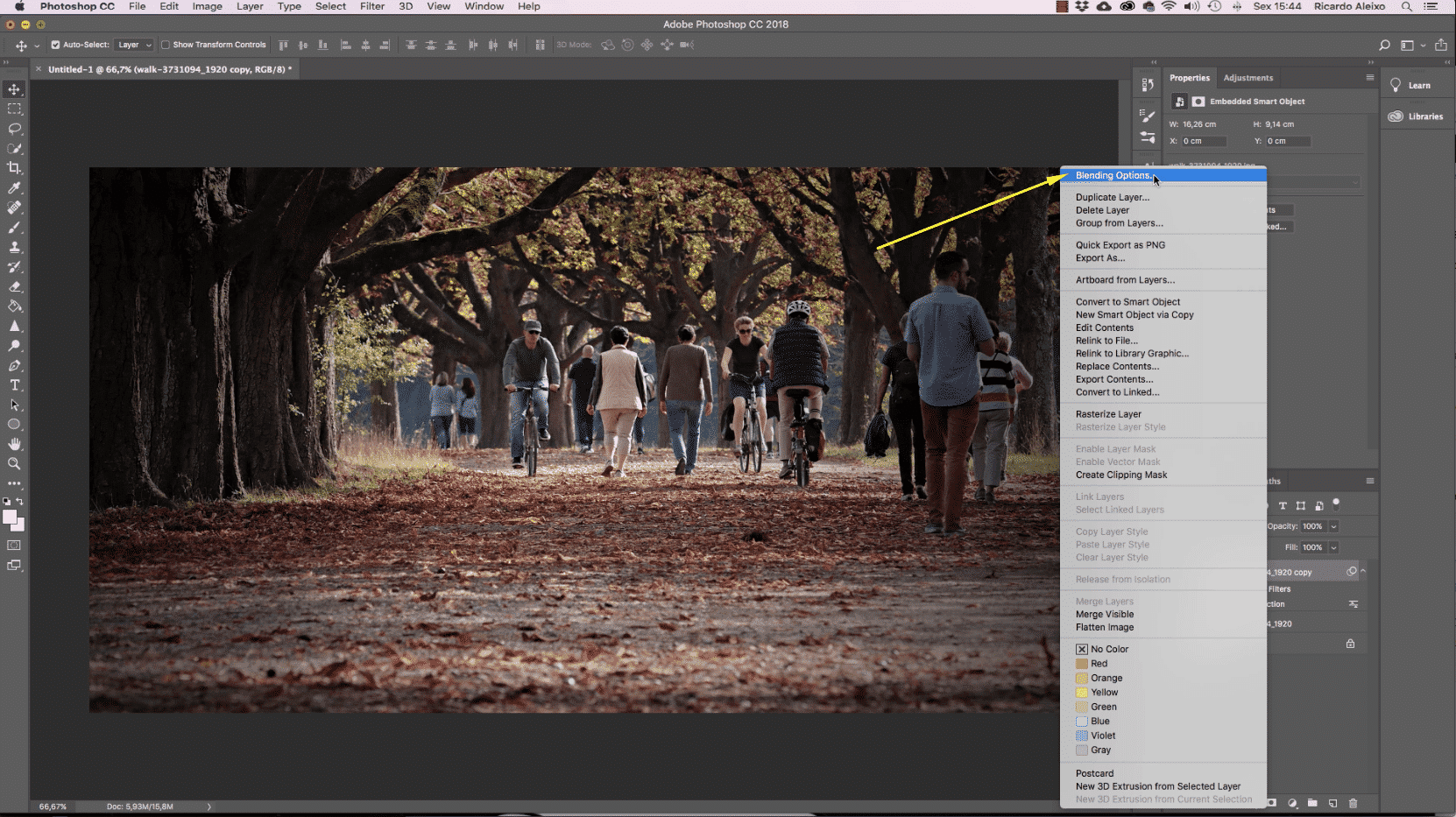This screenshot has width=1456, height=817.
Task: Choose Blending Options from context menu
Action: pyautogui.click(x=1113, y=175)
